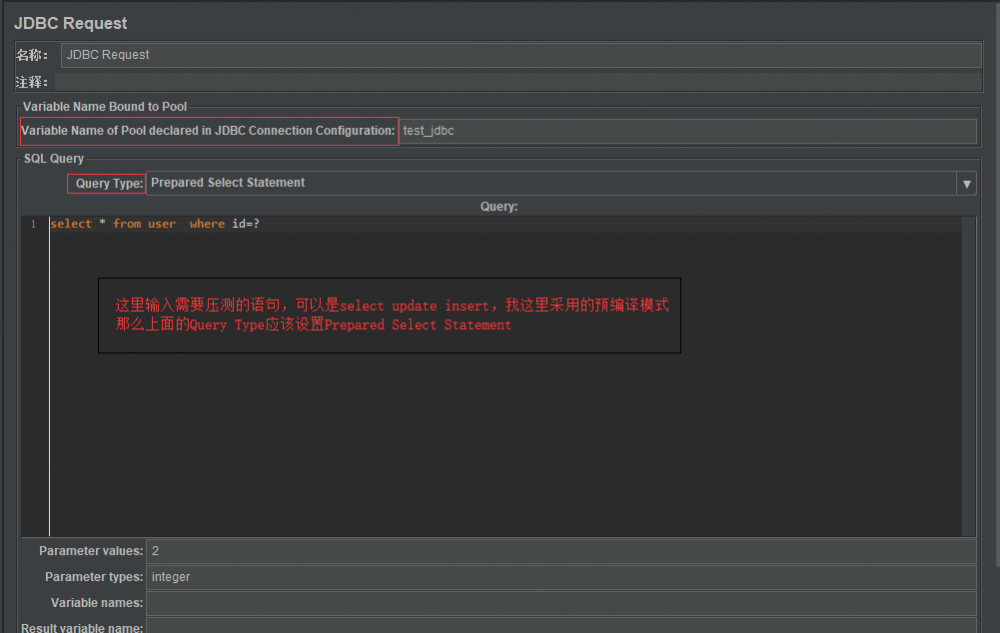Click the Parameter values field containing 2
Viewport: 1000px width, 633px height.
point(561,551)
